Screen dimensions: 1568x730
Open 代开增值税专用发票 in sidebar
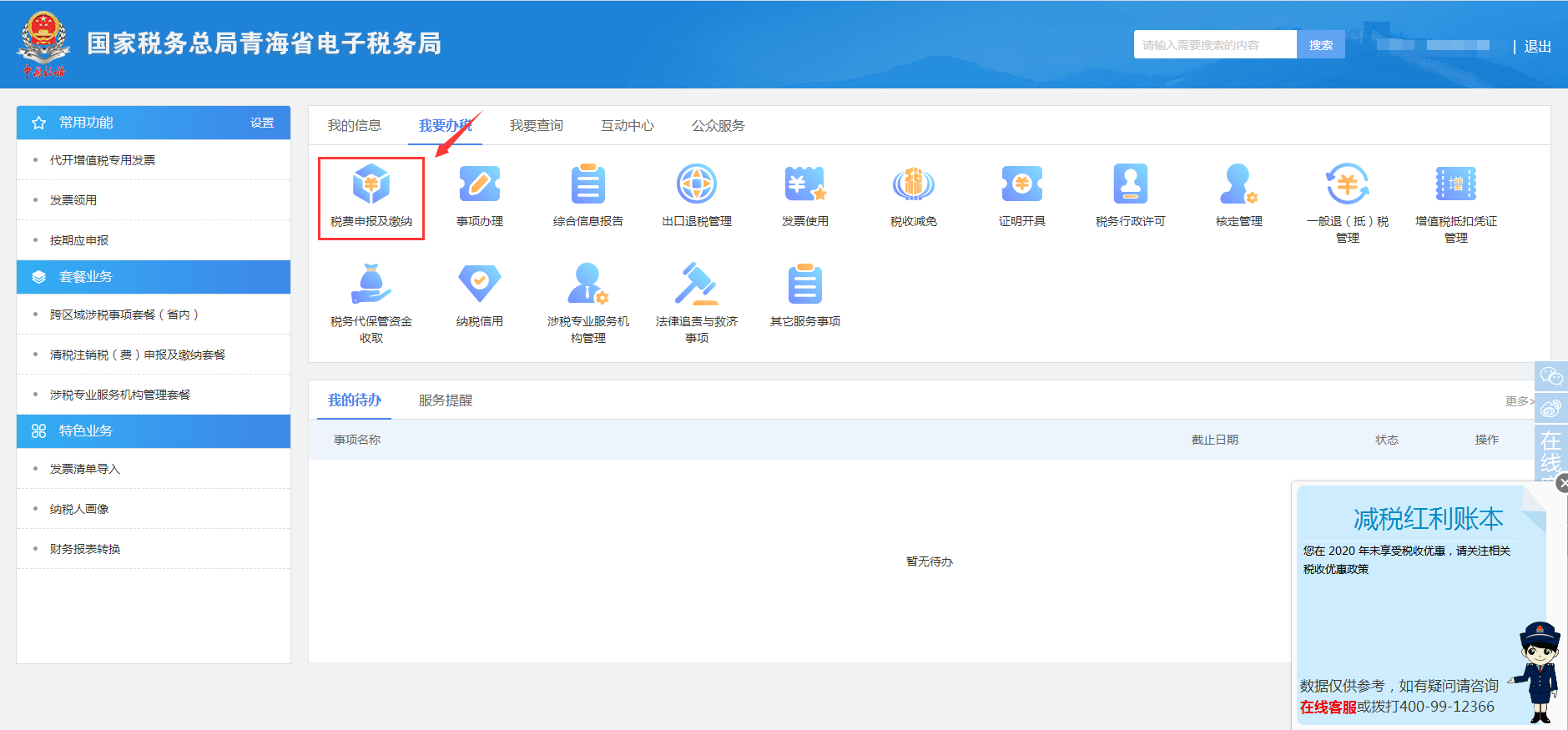pos(103,160)
